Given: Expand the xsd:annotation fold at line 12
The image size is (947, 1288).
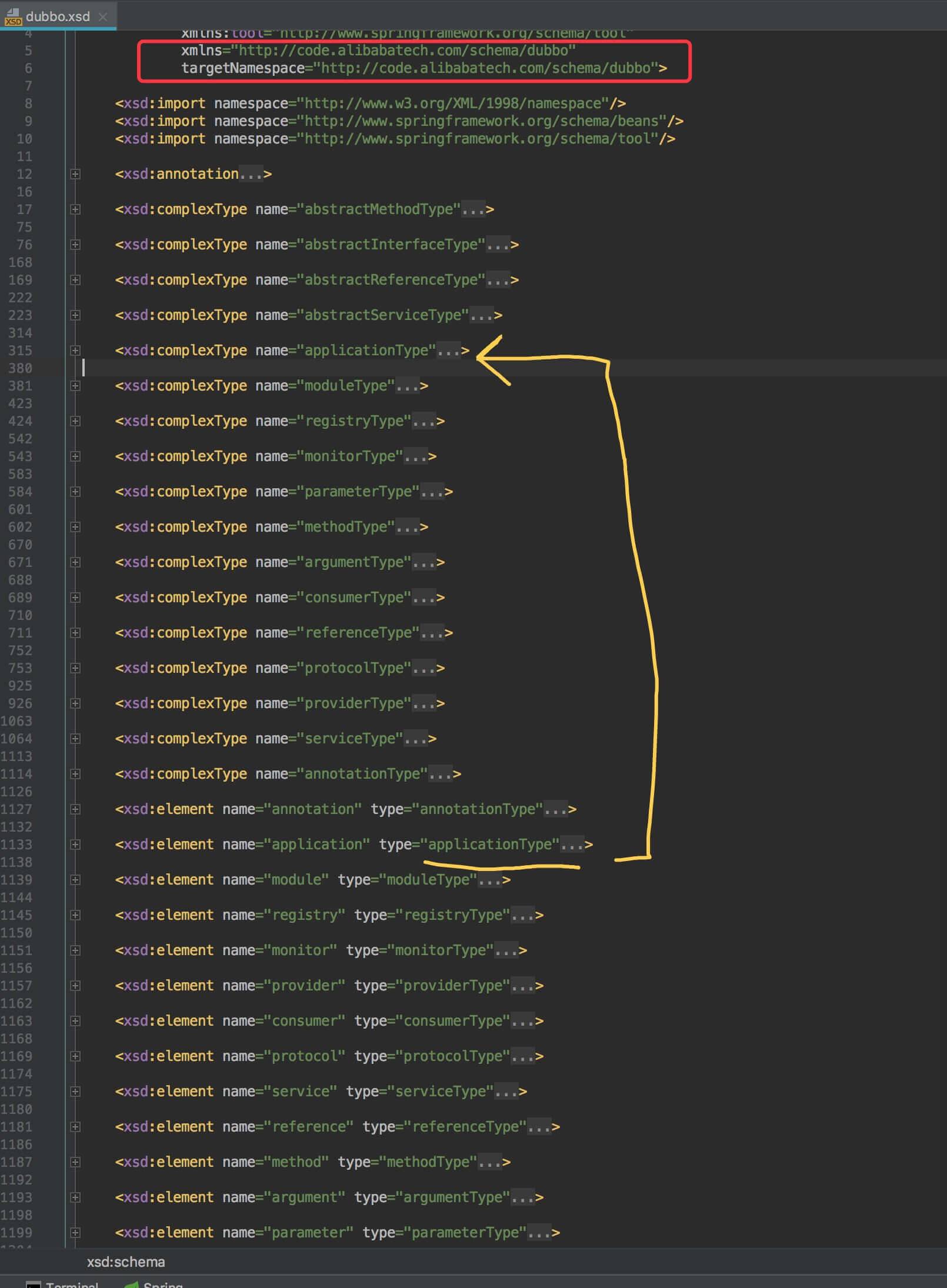Looking at the screenshot, I should [x=75, y=174].
